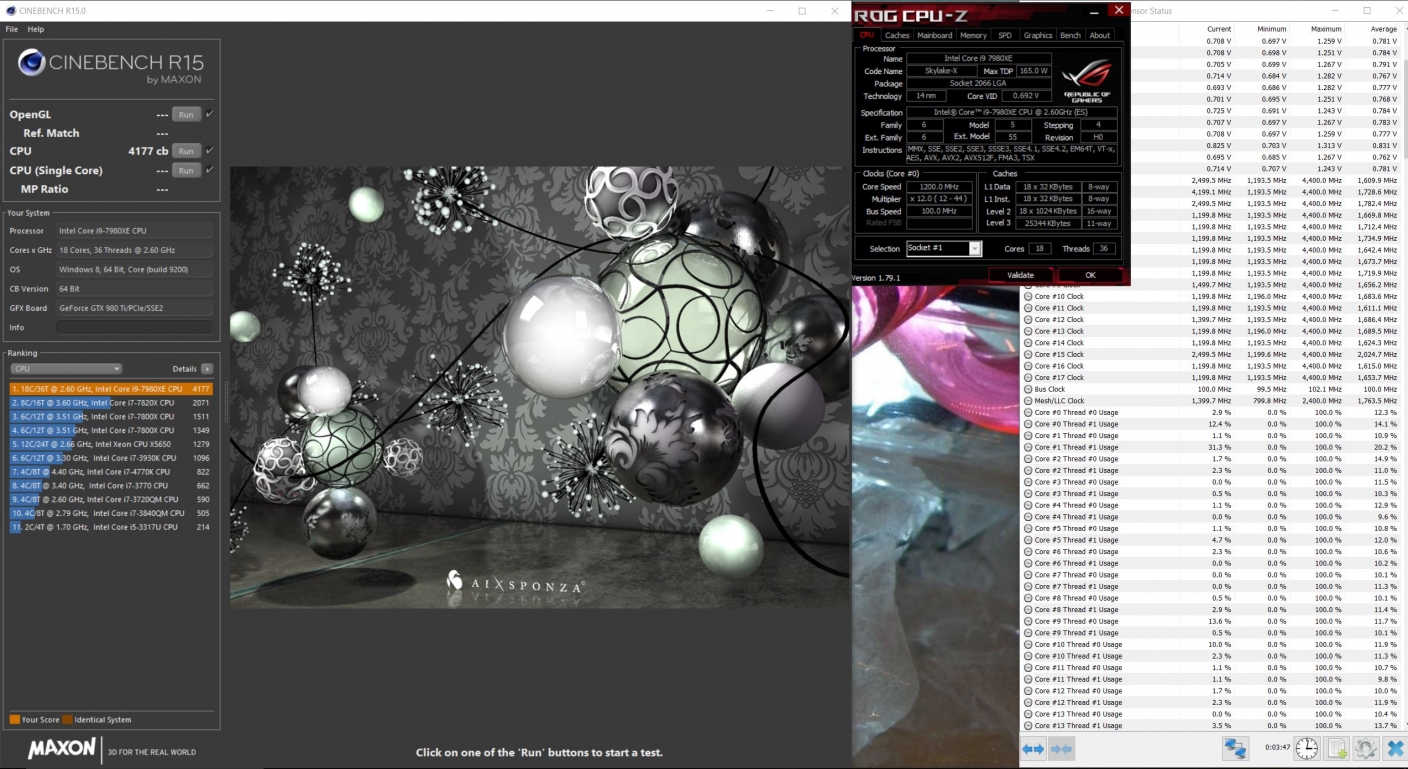
Task: Click the collapse columns arrows icon in HWiNFO
Action: pyautogui.click(x=1062, y=748)
